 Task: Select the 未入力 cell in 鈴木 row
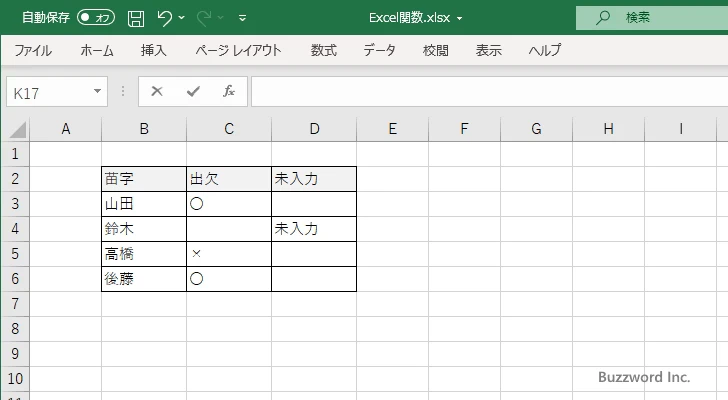point(314,229)
